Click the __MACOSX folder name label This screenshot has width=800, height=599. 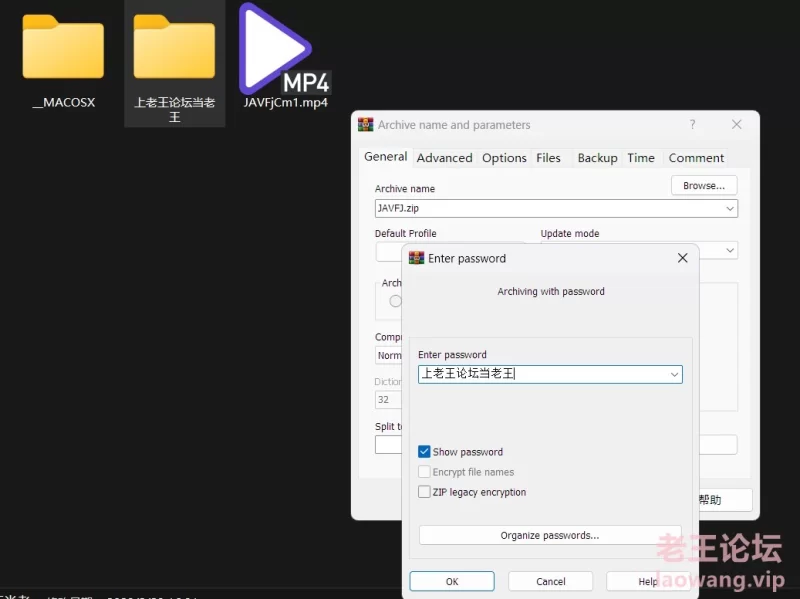click(64, 103)
